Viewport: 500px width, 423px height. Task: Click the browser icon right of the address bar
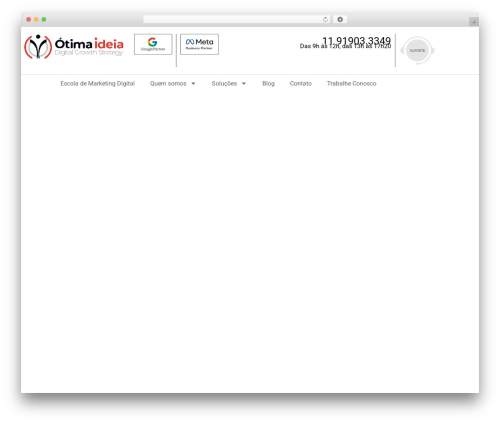coord(340,20)
